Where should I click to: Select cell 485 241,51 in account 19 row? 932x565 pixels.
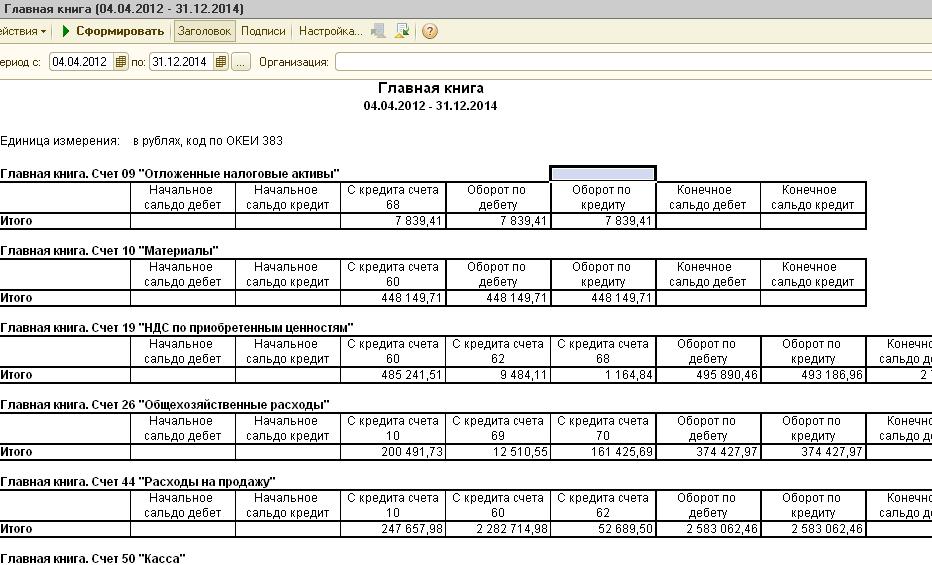pos(393,375)
